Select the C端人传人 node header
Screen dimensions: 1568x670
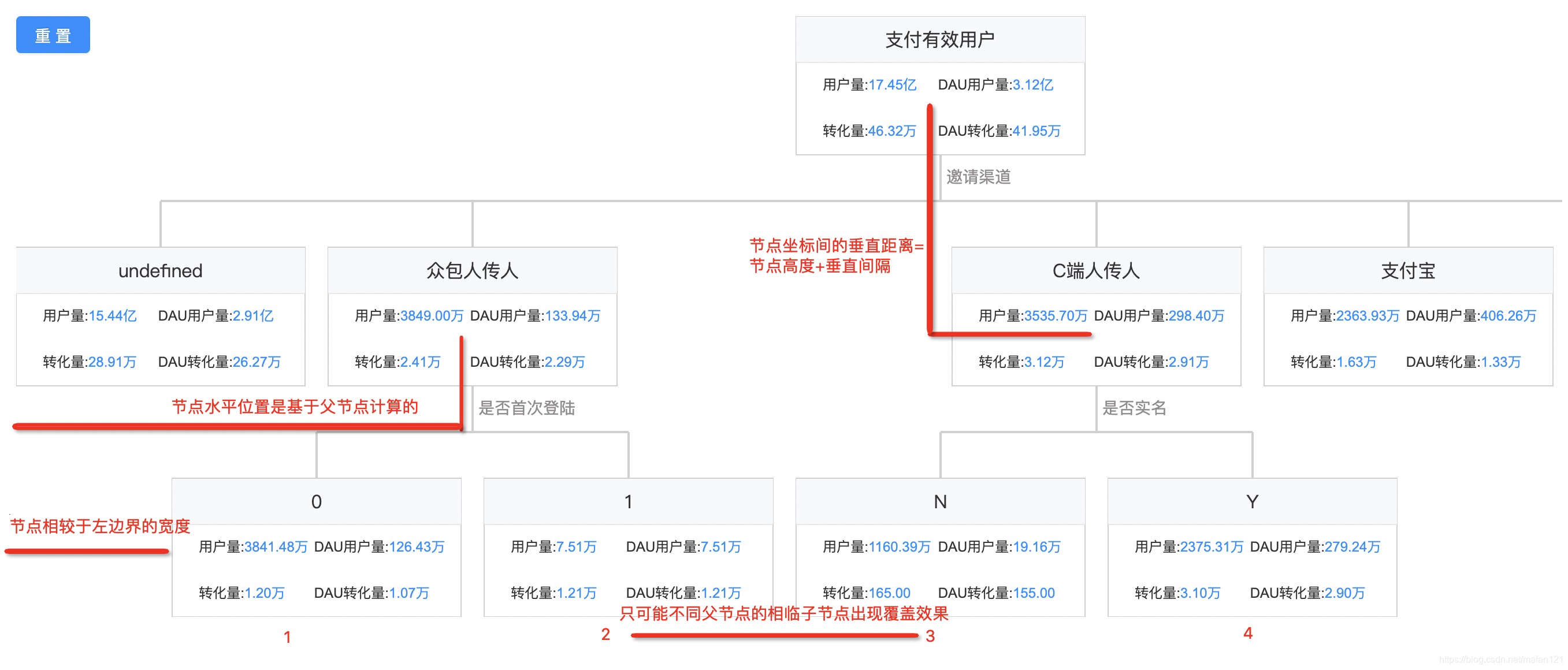click(1096, 270)
